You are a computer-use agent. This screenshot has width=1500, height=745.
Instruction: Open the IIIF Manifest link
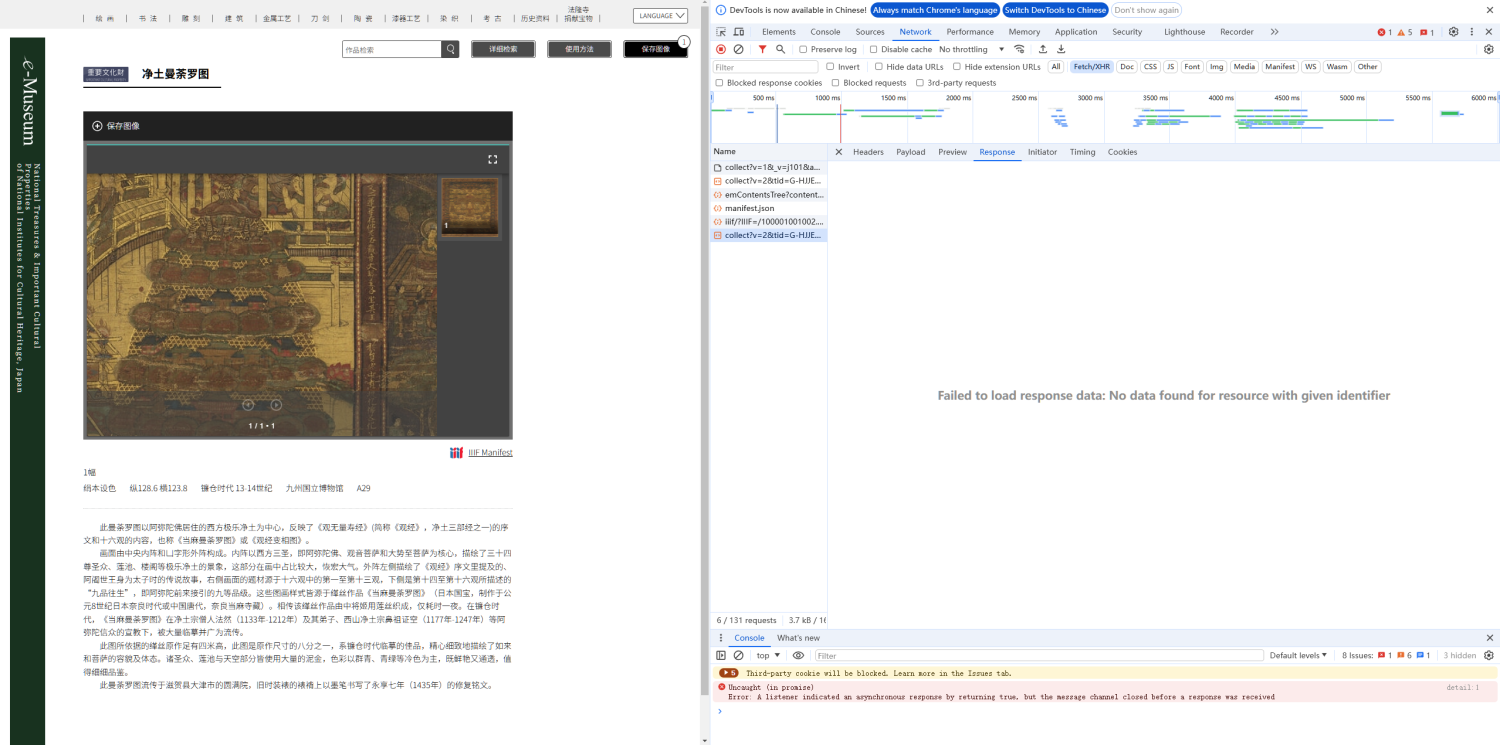click(490, 453)
